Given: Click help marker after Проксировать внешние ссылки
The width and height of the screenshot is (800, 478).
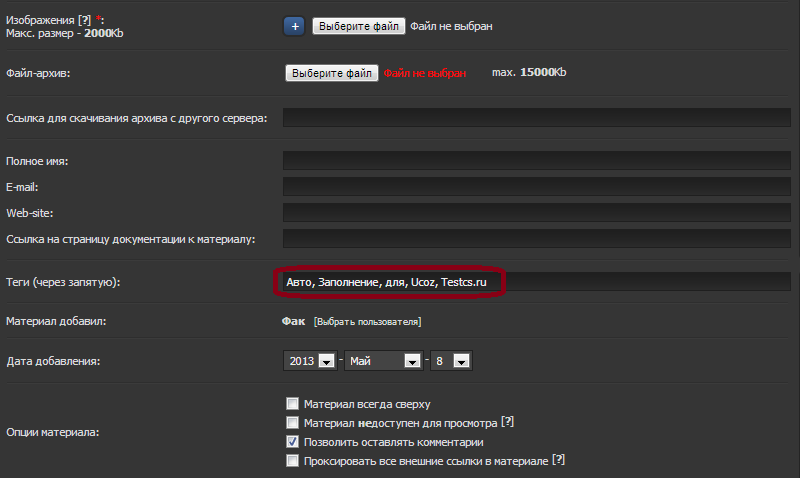Looking at the screenshot, I should (559, 460).
